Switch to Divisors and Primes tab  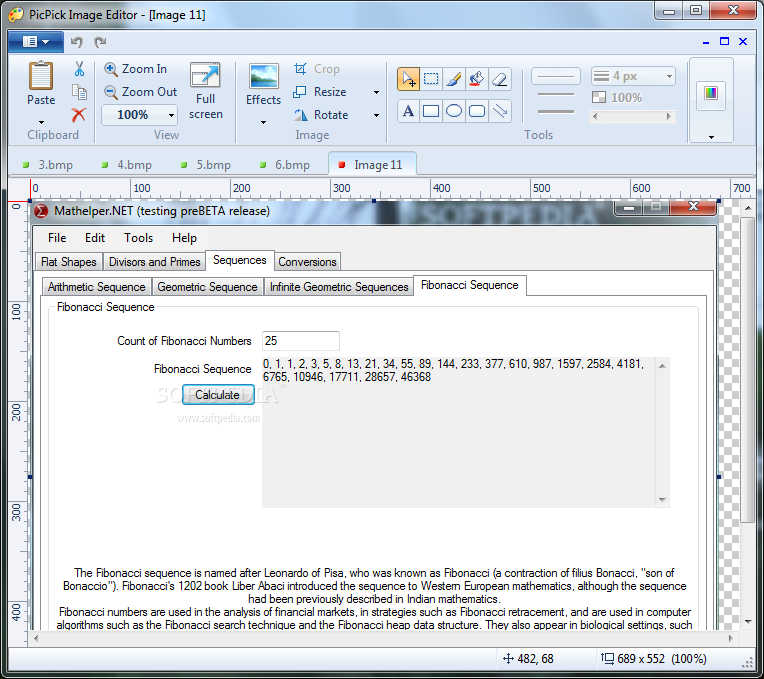154,262
